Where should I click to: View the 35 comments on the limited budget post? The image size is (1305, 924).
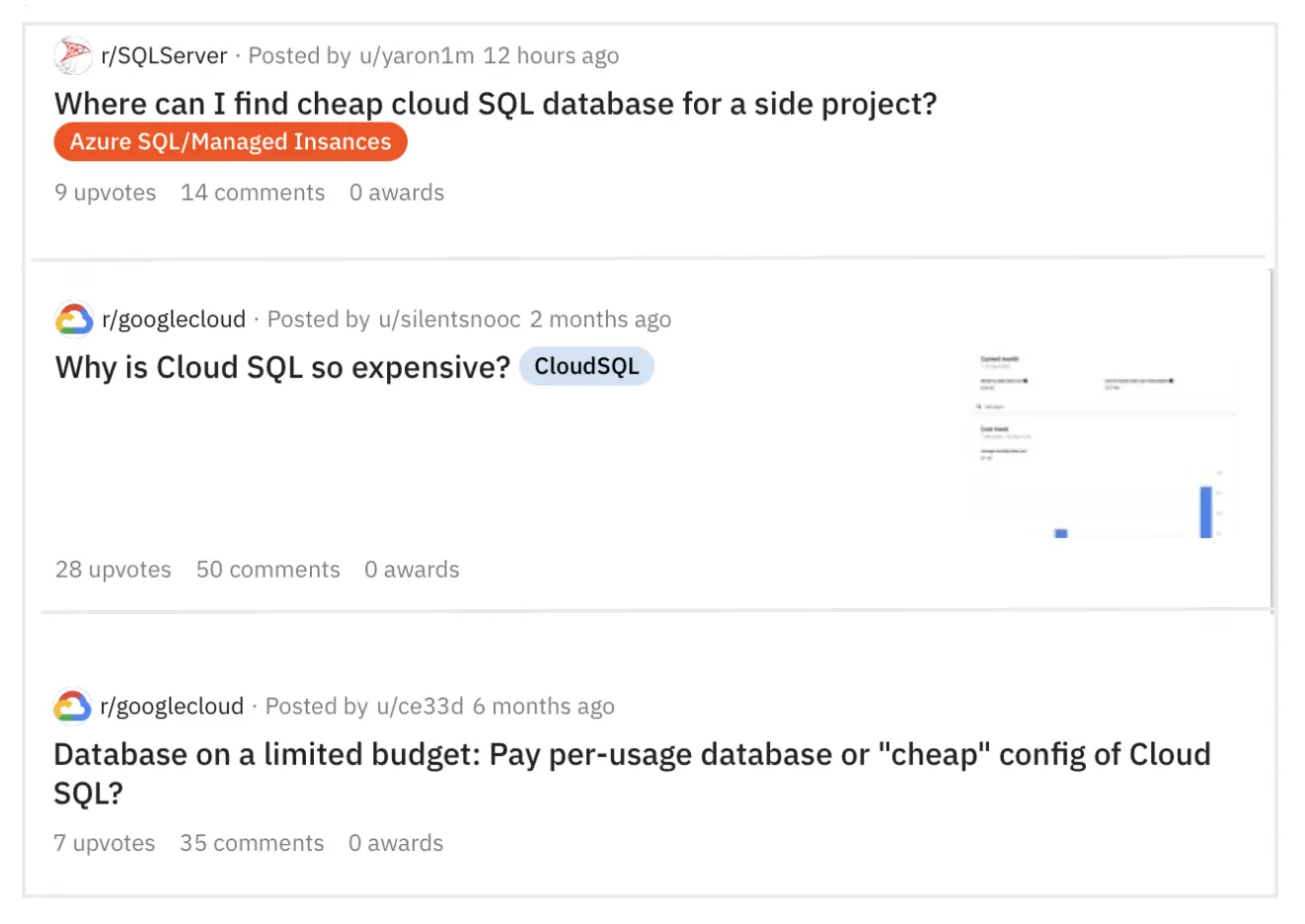(x=252, y=843)
